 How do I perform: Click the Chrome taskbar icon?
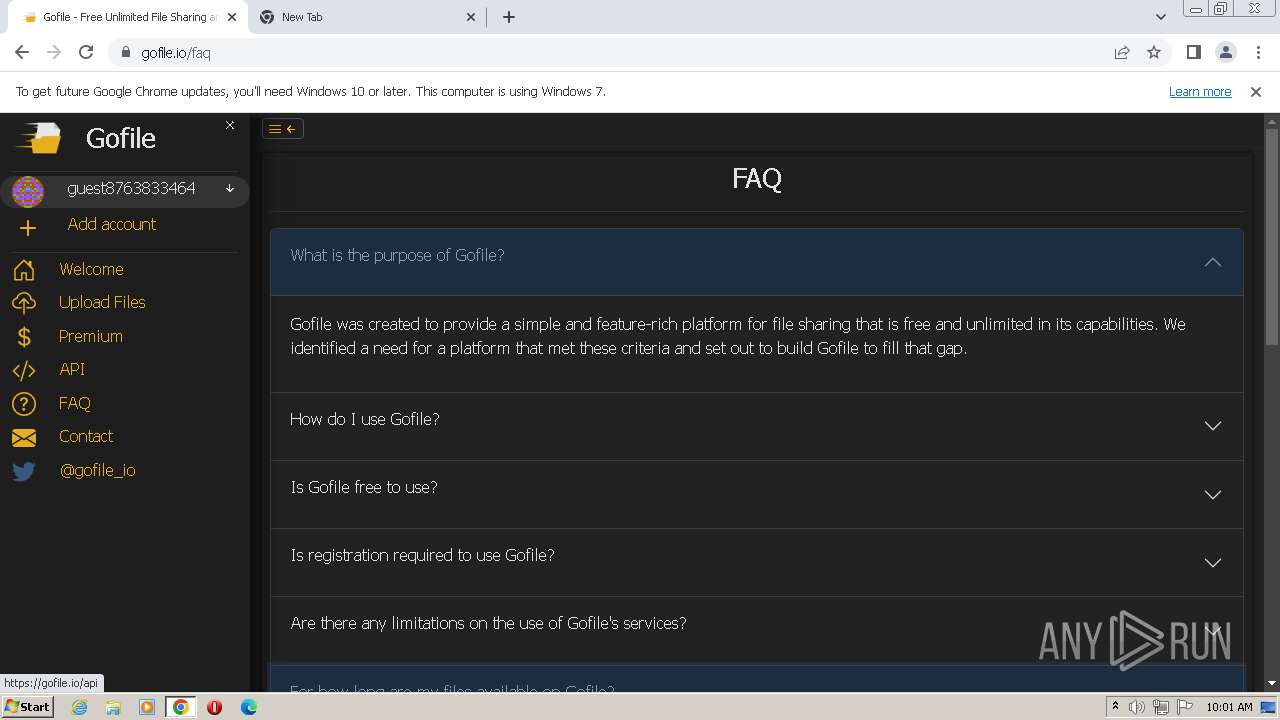(x=181, y=707)
